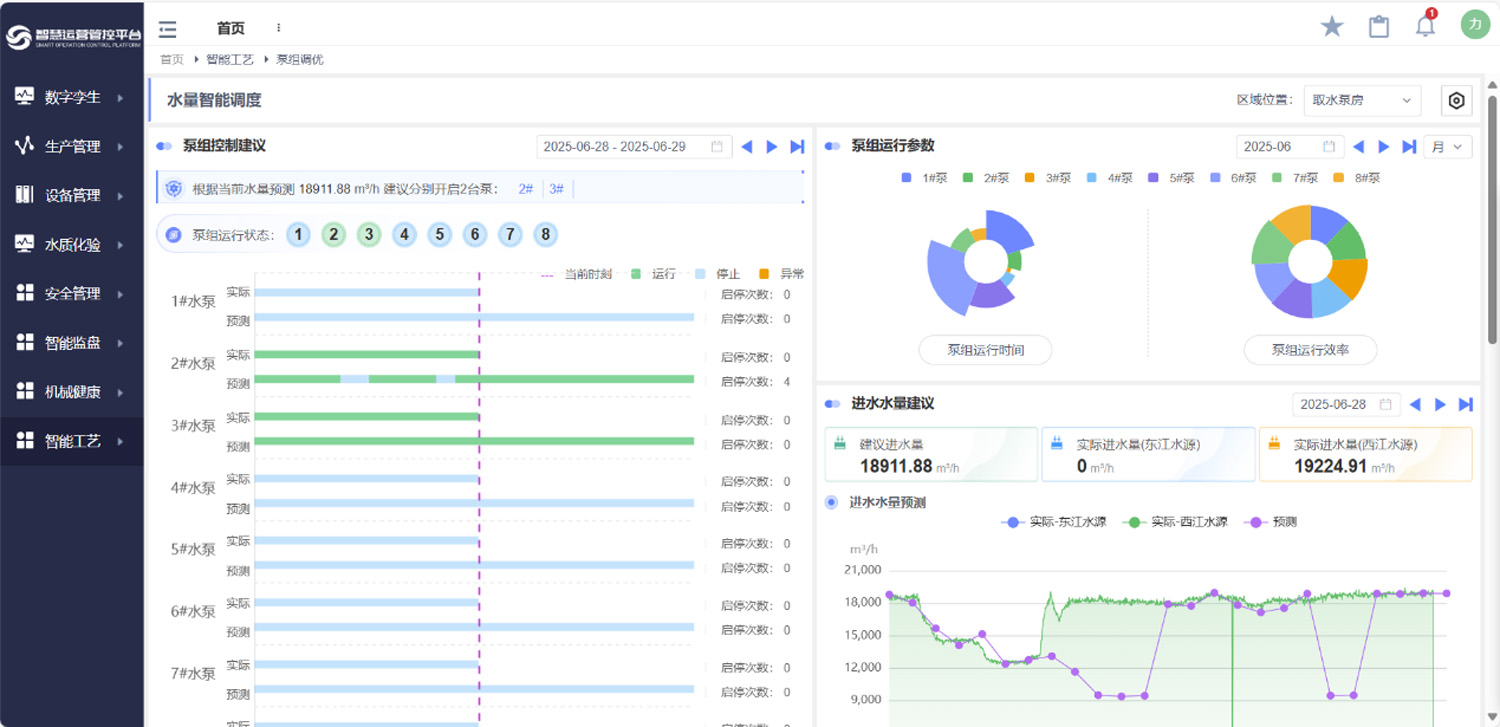Open 智能工艺 in the sidebar
This screenshot has height=727, width=1500.
(x=72, y=441)
